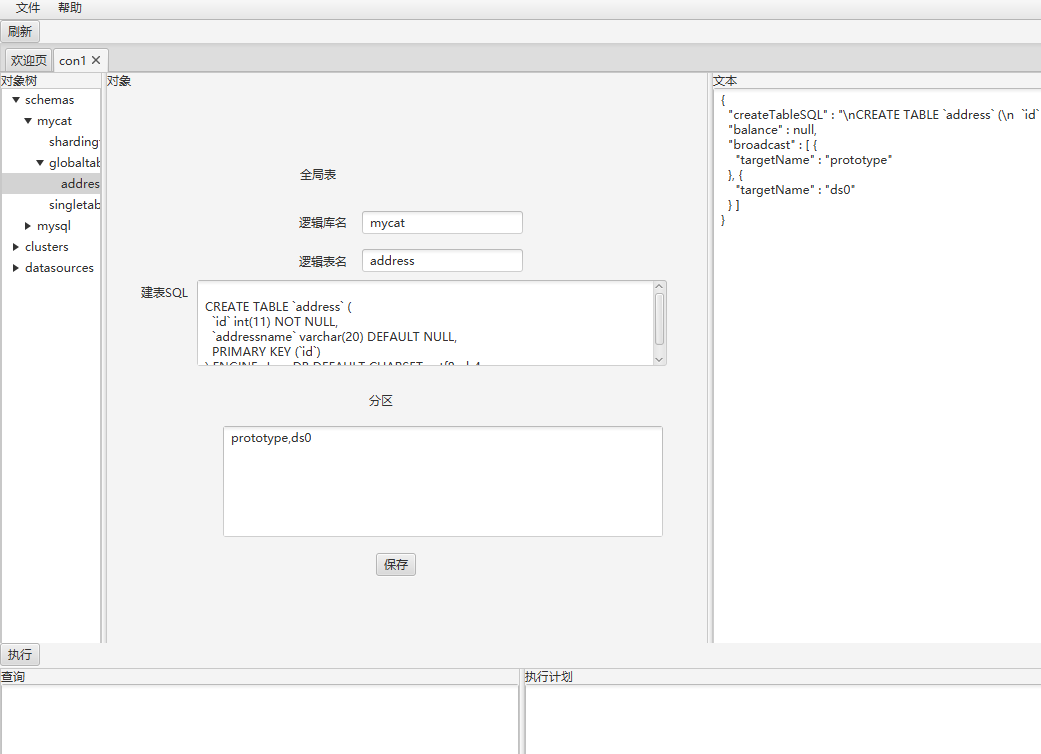Image resolution: width=1041 pixels, height=754 pixels.
Task: Expand the clusters tree node
Action: 16,247
